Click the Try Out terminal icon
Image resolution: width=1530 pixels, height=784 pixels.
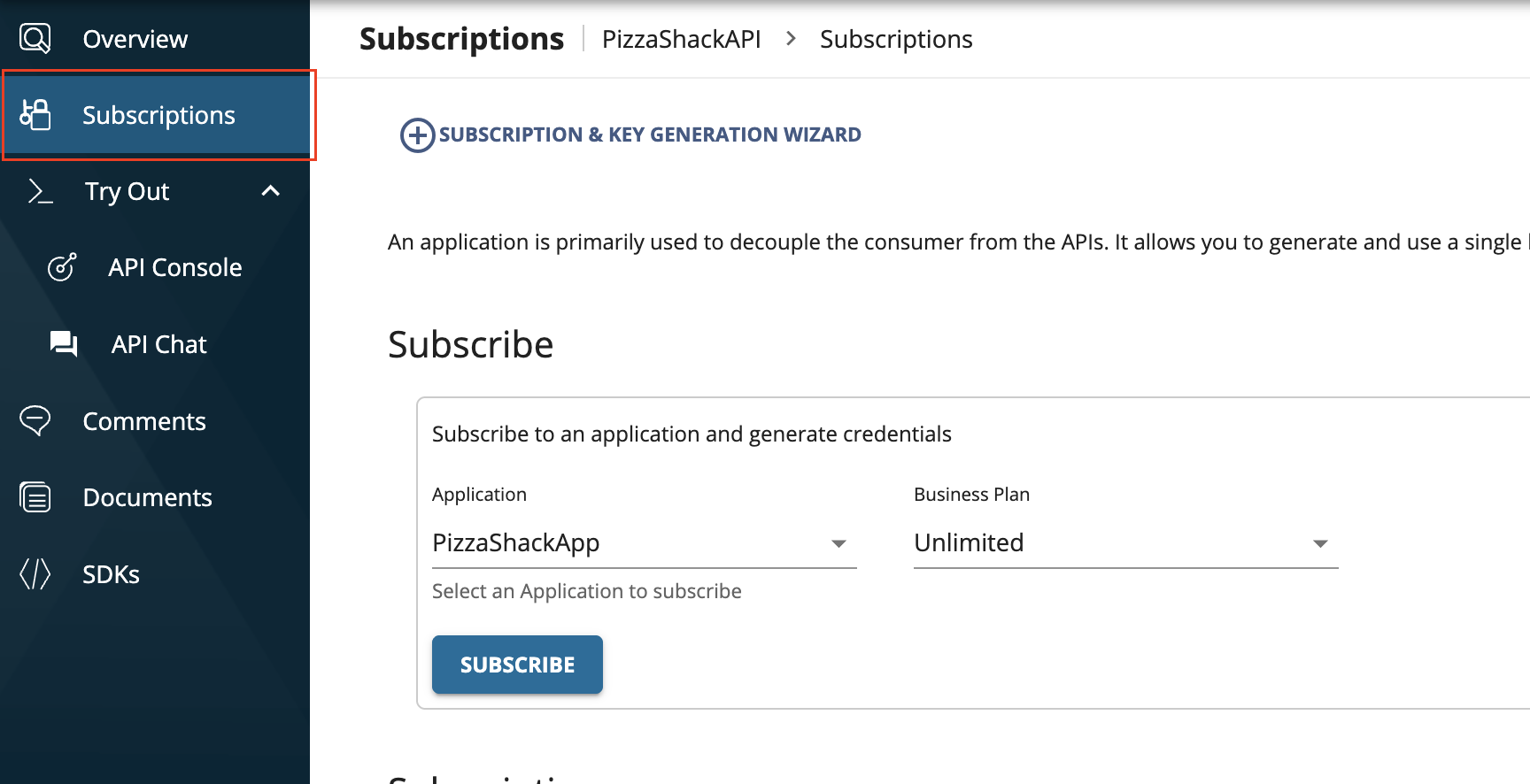coord(39,191)
